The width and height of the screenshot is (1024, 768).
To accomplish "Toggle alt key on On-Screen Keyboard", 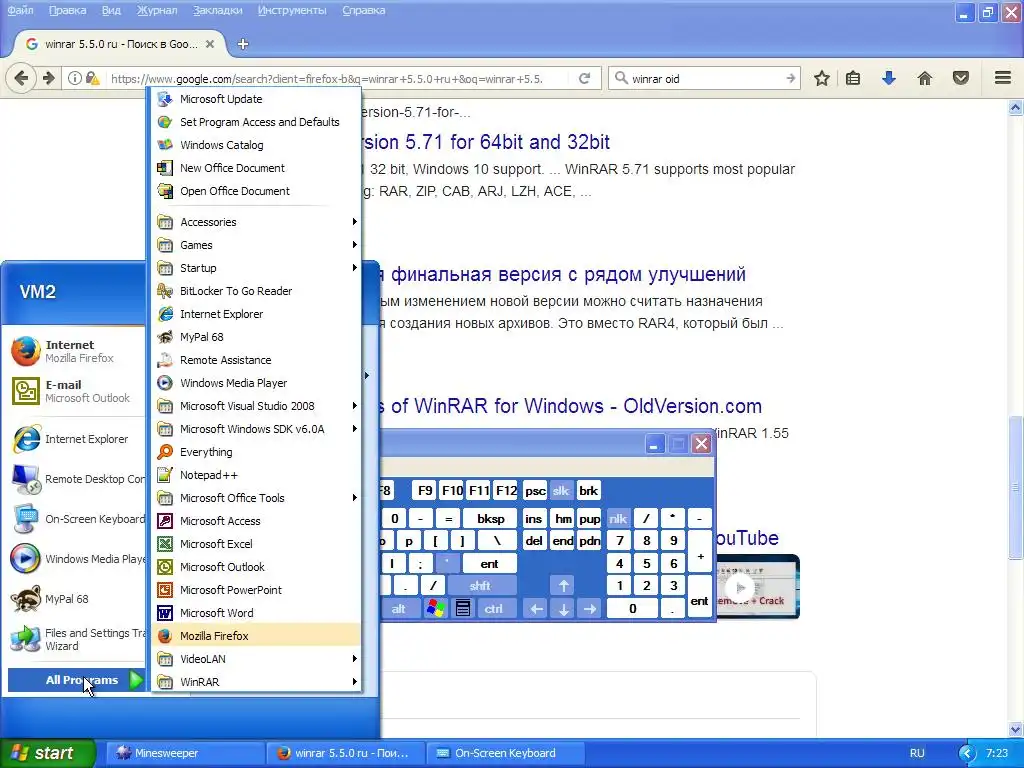I will click(398, 609).
